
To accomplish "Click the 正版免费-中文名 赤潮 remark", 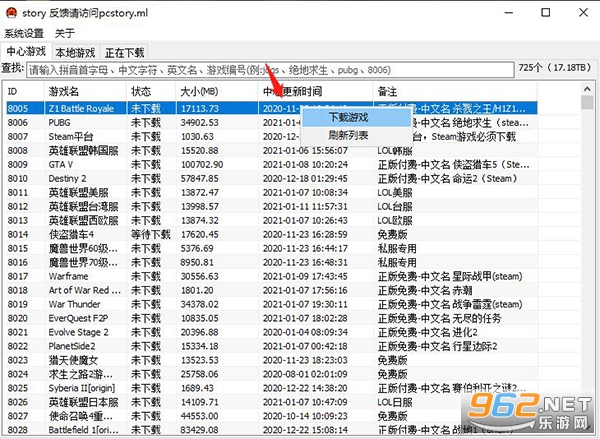I will tap(425, 290).
